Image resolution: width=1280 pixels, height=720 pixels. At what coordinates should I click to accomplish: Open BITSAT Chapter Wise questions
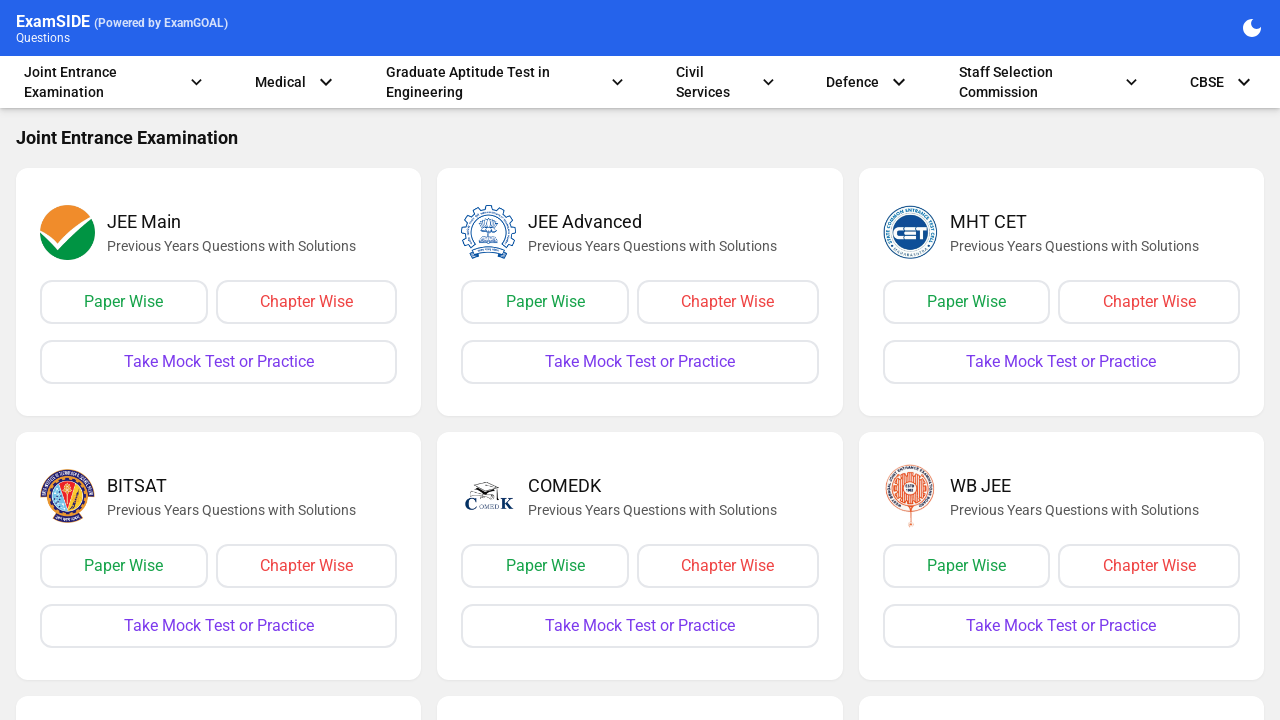point(306,566)
